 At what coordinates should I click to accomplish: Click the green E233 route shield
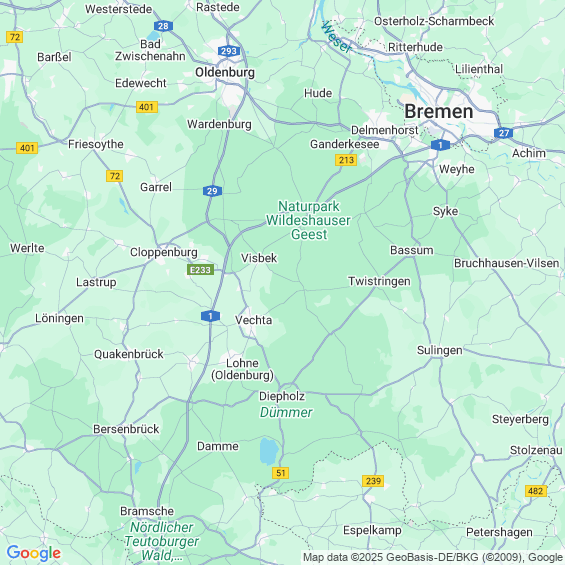pos(200,270)
